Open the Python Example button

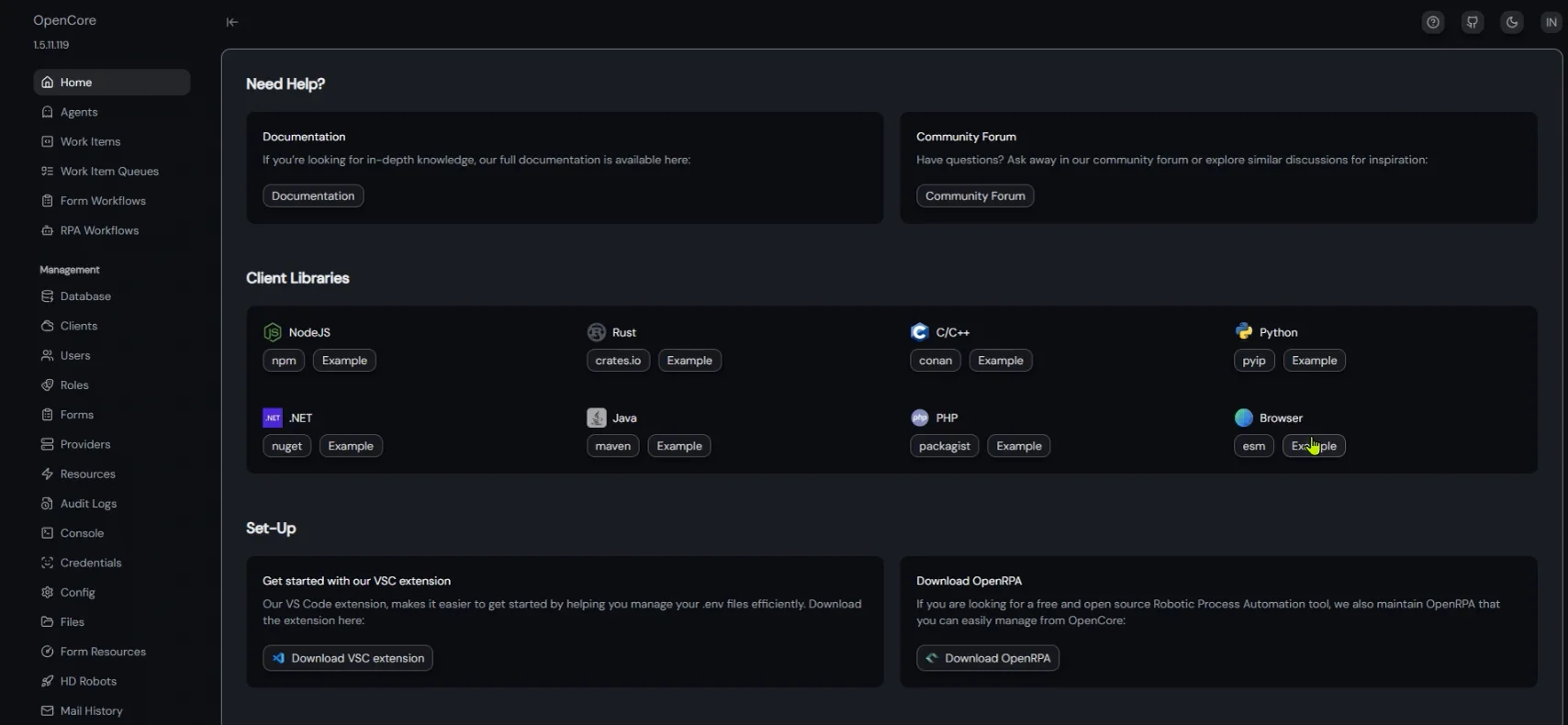point(1315,361)
